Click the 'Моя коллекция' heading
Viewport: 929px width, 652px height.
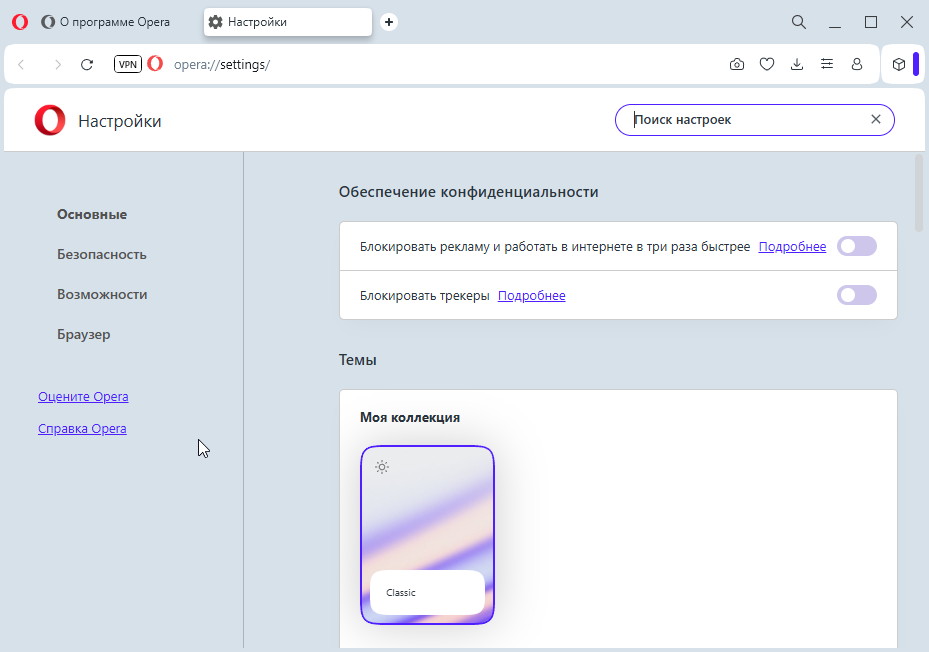410,417
